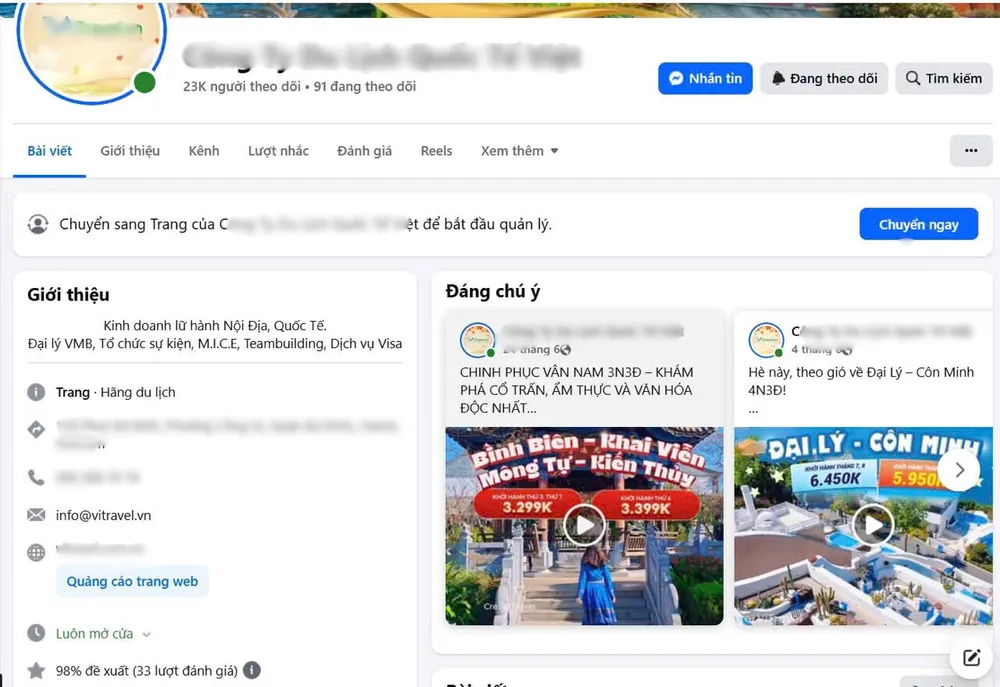Open the 23K người theo dõi followers link

[242, 87]
